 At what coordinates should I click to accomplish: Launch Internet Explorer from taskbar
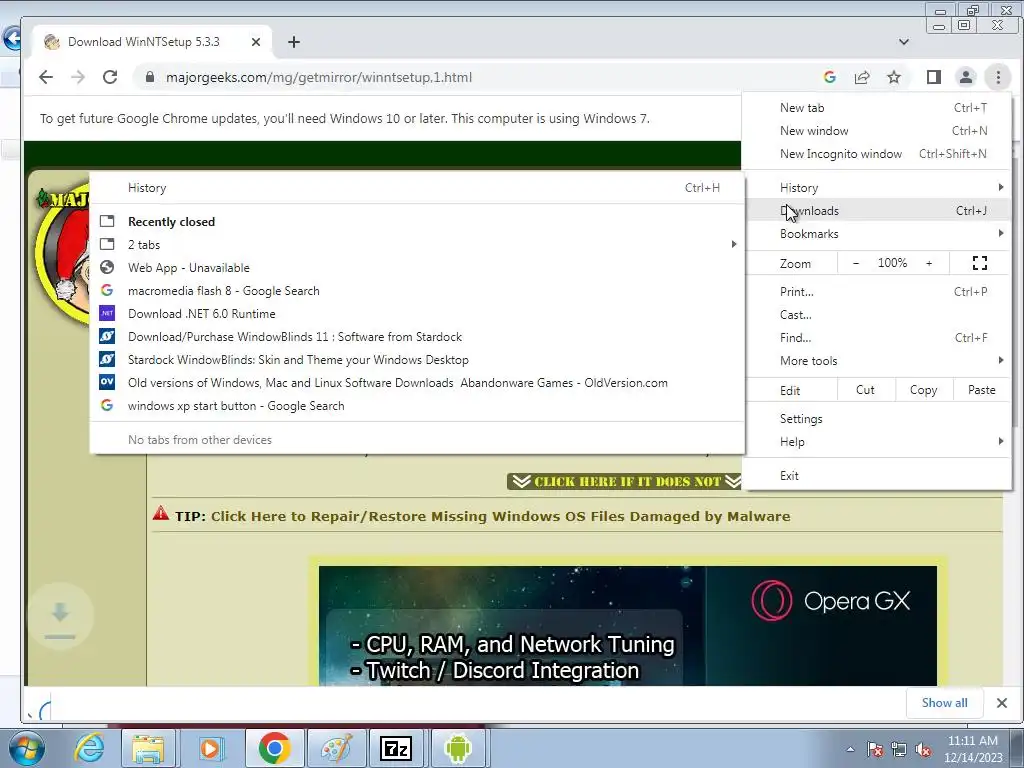[x=89, y=748]
